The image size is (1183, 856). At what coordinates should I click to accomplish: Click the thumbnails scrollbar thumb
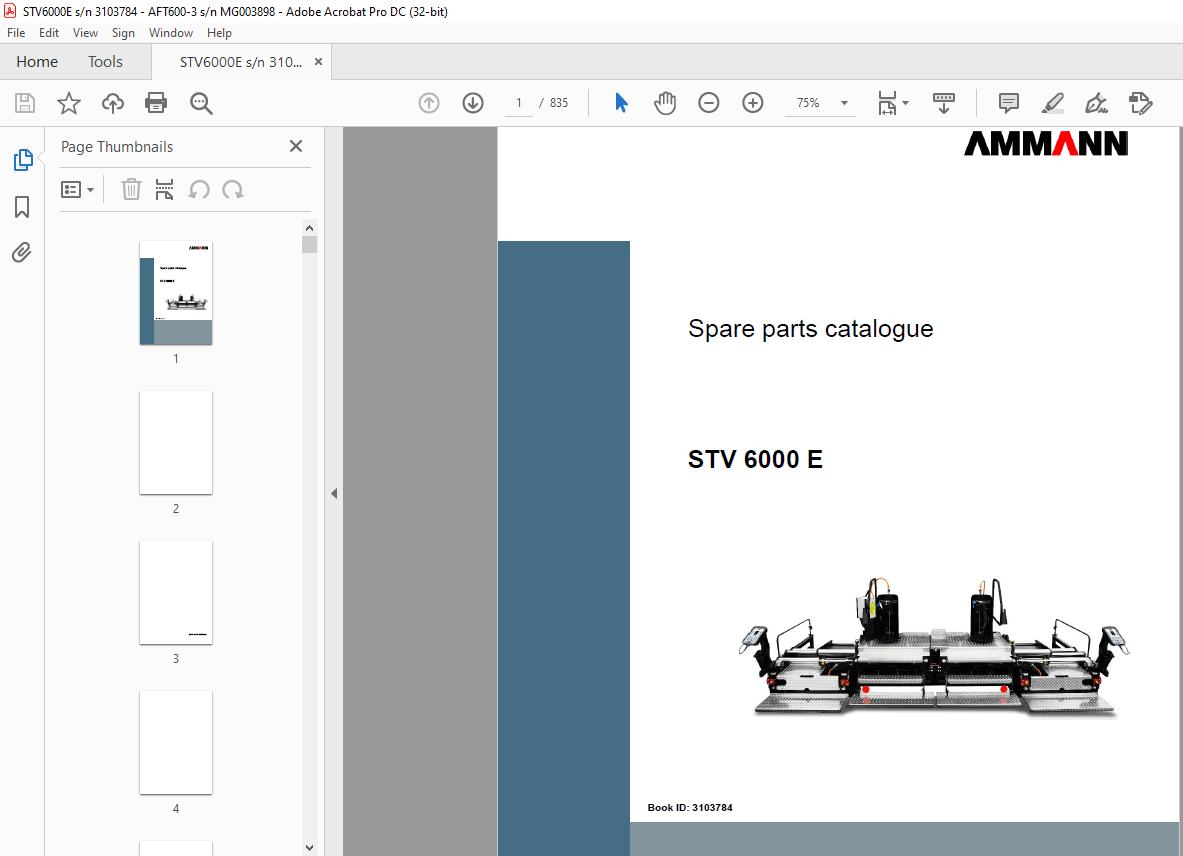tap(309, 244)
